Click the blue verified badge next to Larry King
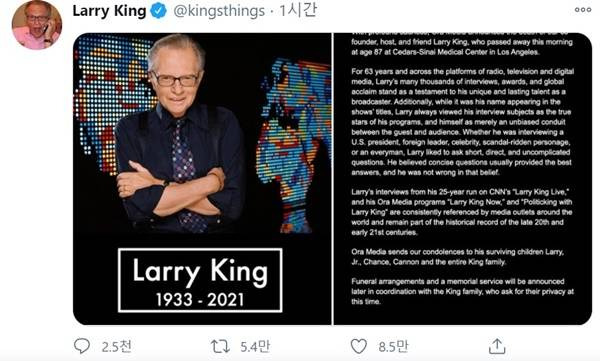Viewport: 600px width, 361px height. point(158,11)
